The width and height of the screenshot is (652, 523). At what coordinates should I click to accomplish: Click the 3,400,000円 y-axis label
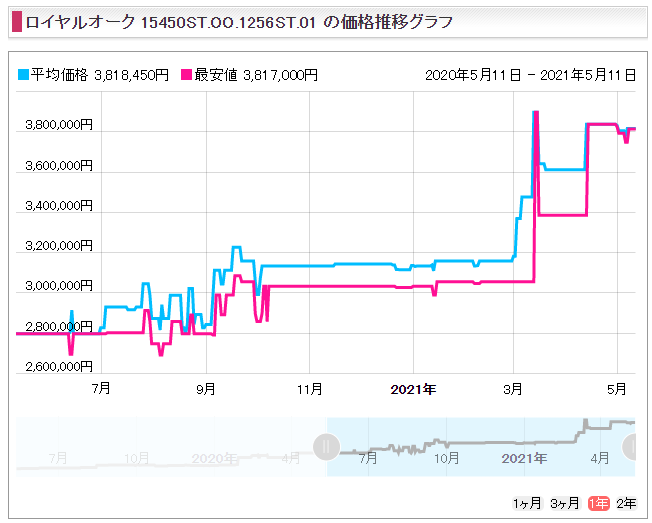[59, 205]
